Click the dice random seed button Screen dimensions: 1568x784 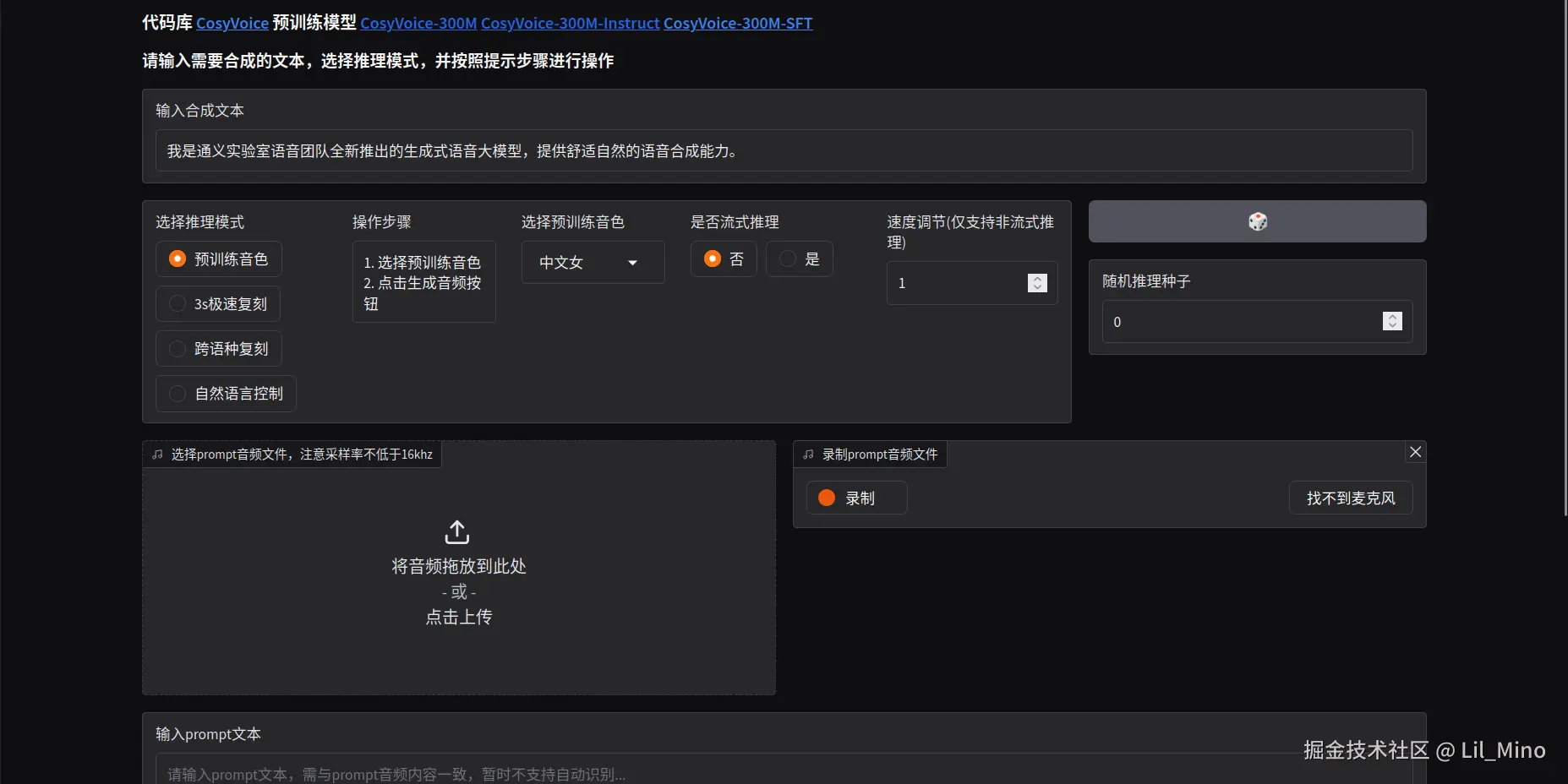(1257, 221)
